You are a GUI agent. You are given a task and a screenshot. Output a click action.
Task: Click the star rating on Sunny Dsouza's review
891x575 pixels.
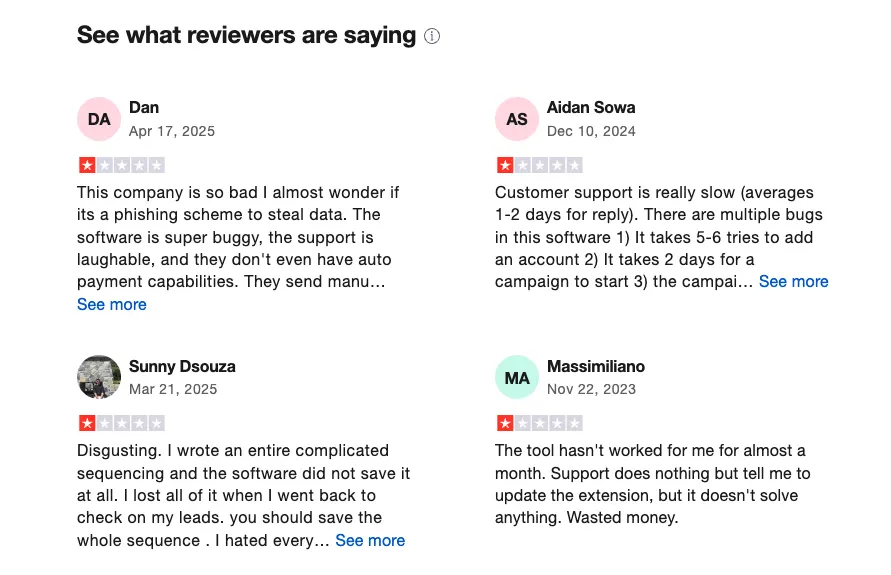click(x=121, y=423)
